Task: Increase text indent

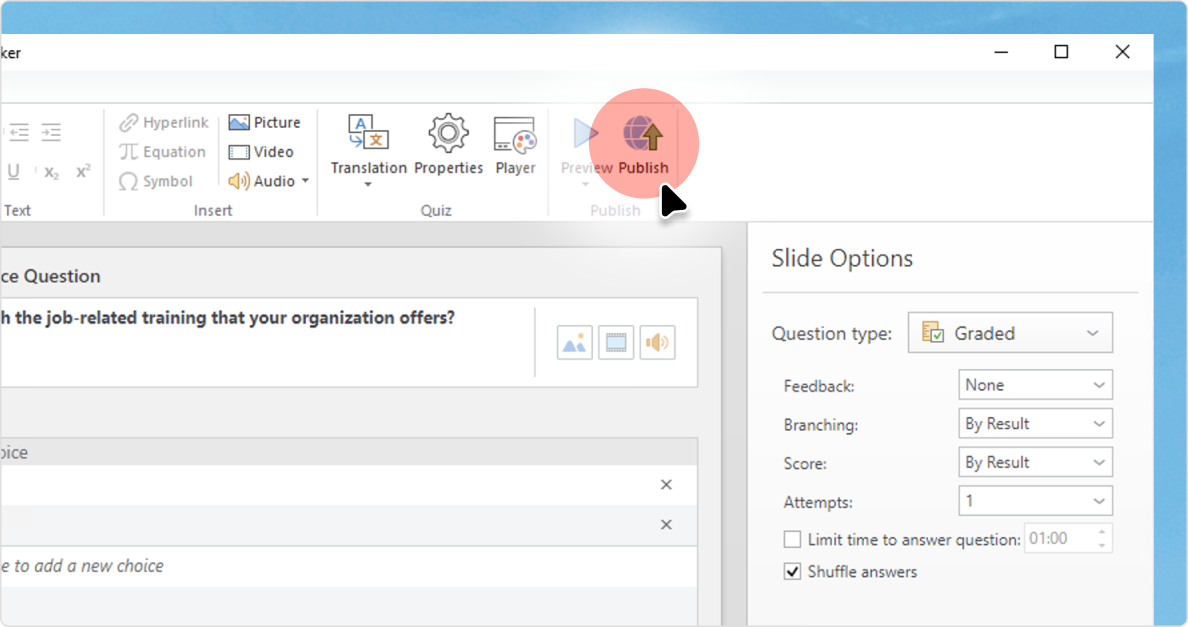Action: (51, 133)
